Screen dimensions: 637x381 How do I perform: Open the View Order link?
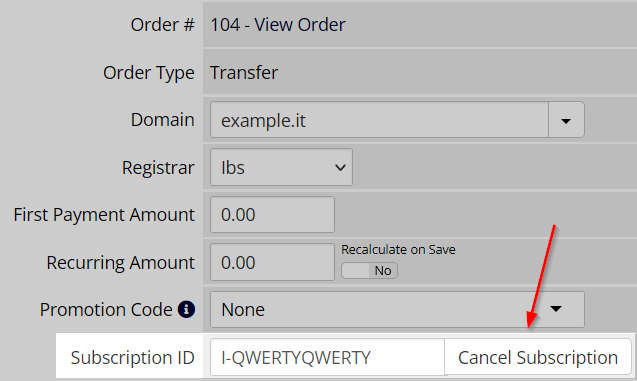[x=300, y=25]
